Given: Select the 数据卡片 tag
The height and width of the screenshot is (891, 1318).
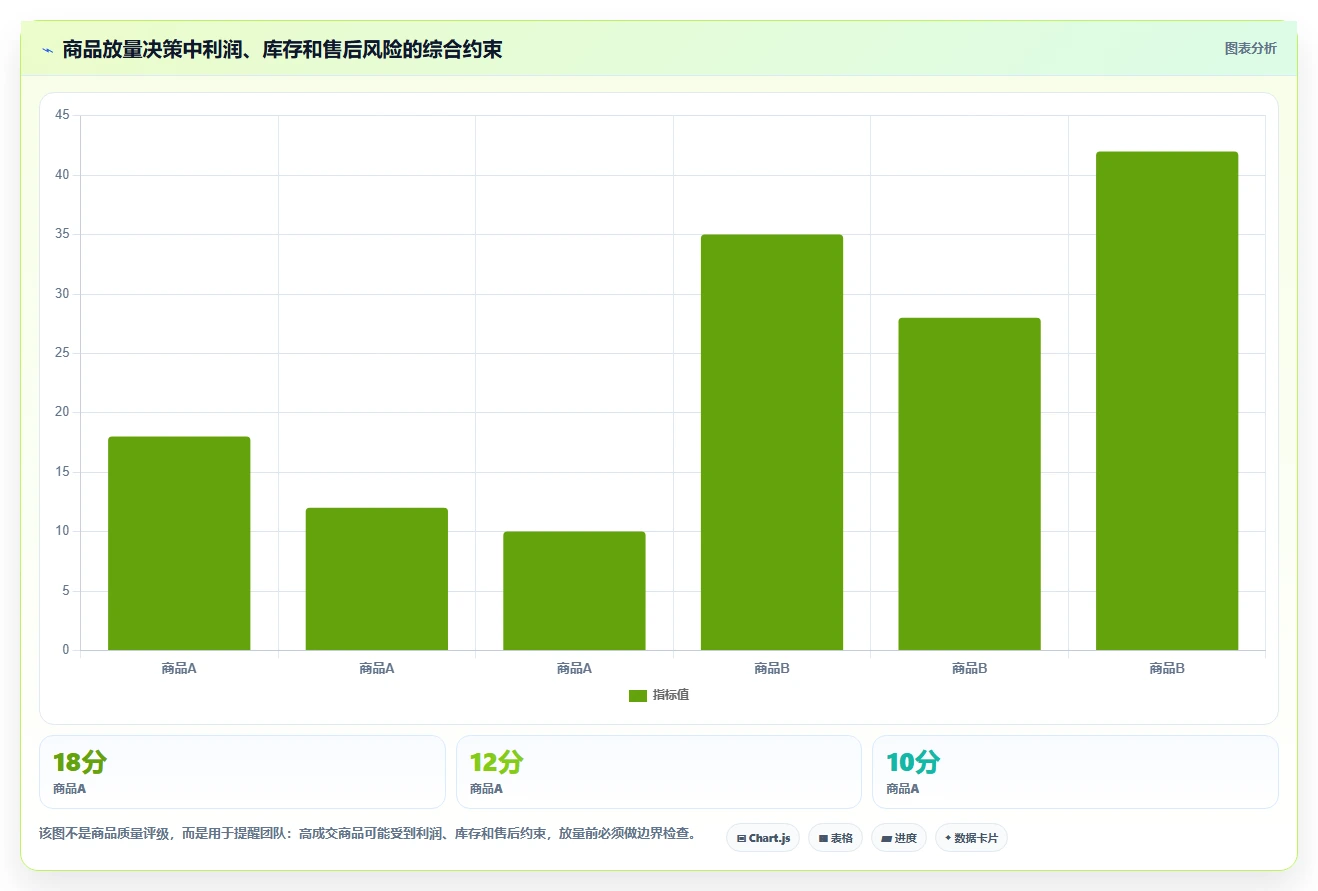Looking at the screenshot, I should tap(971, 838).
